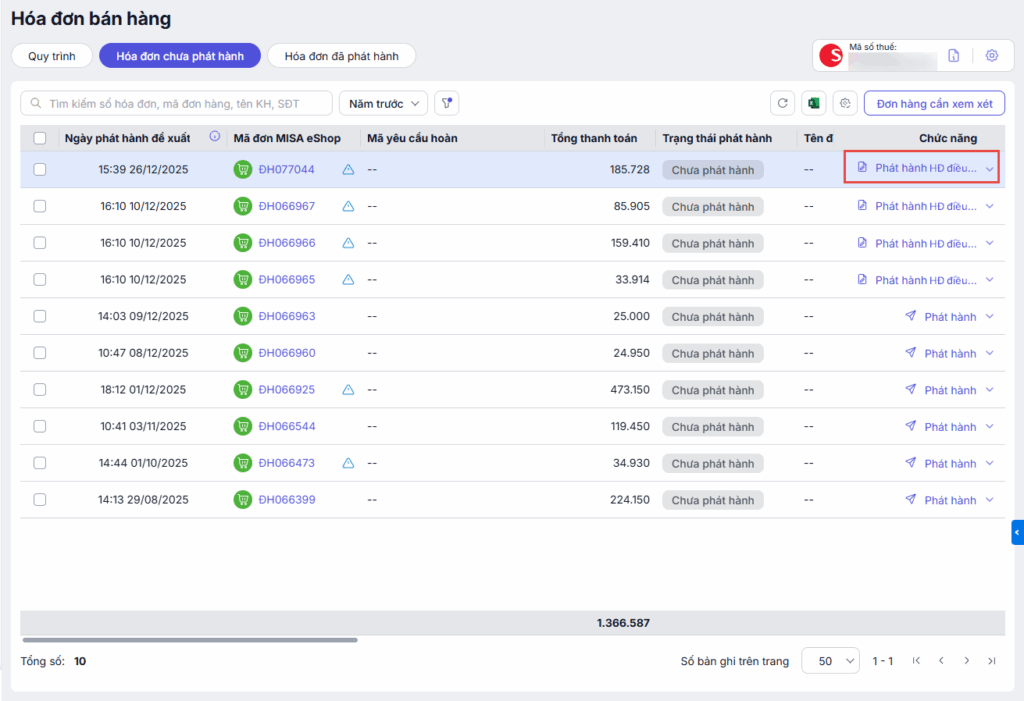Tick the select-all checkbox in the header
1024x701 pixels.
click(x=40, y=138)
